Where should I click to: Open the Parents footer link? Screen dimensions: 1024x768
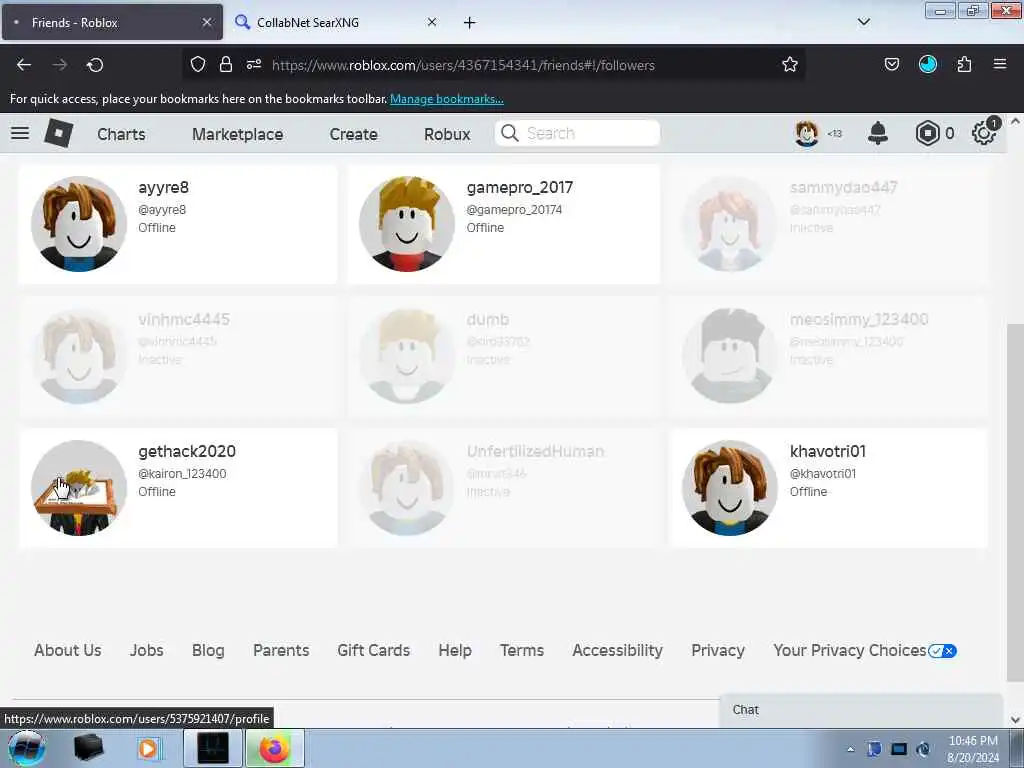coord(281,650)
